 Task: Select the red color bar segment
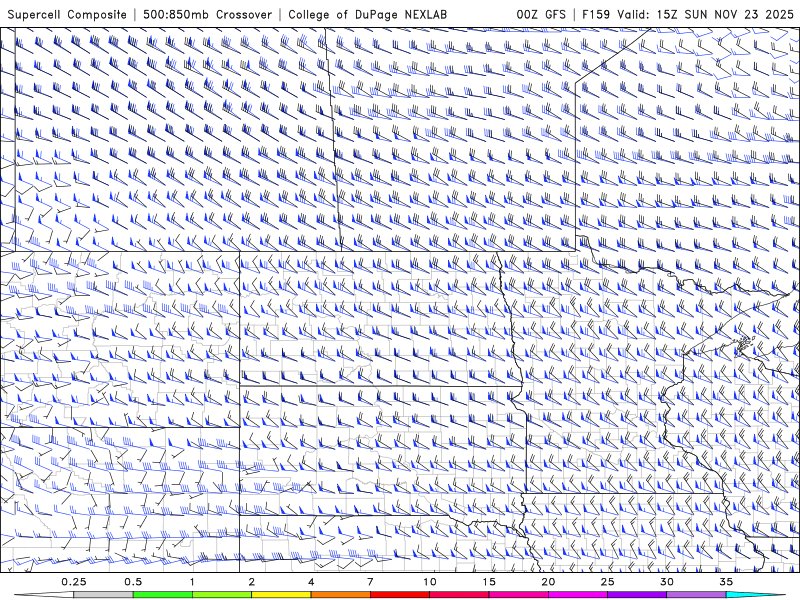(400, 595)
